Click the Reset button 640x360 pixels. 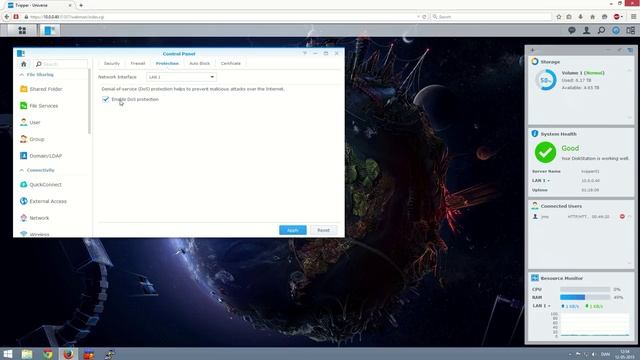coord(323,230)
